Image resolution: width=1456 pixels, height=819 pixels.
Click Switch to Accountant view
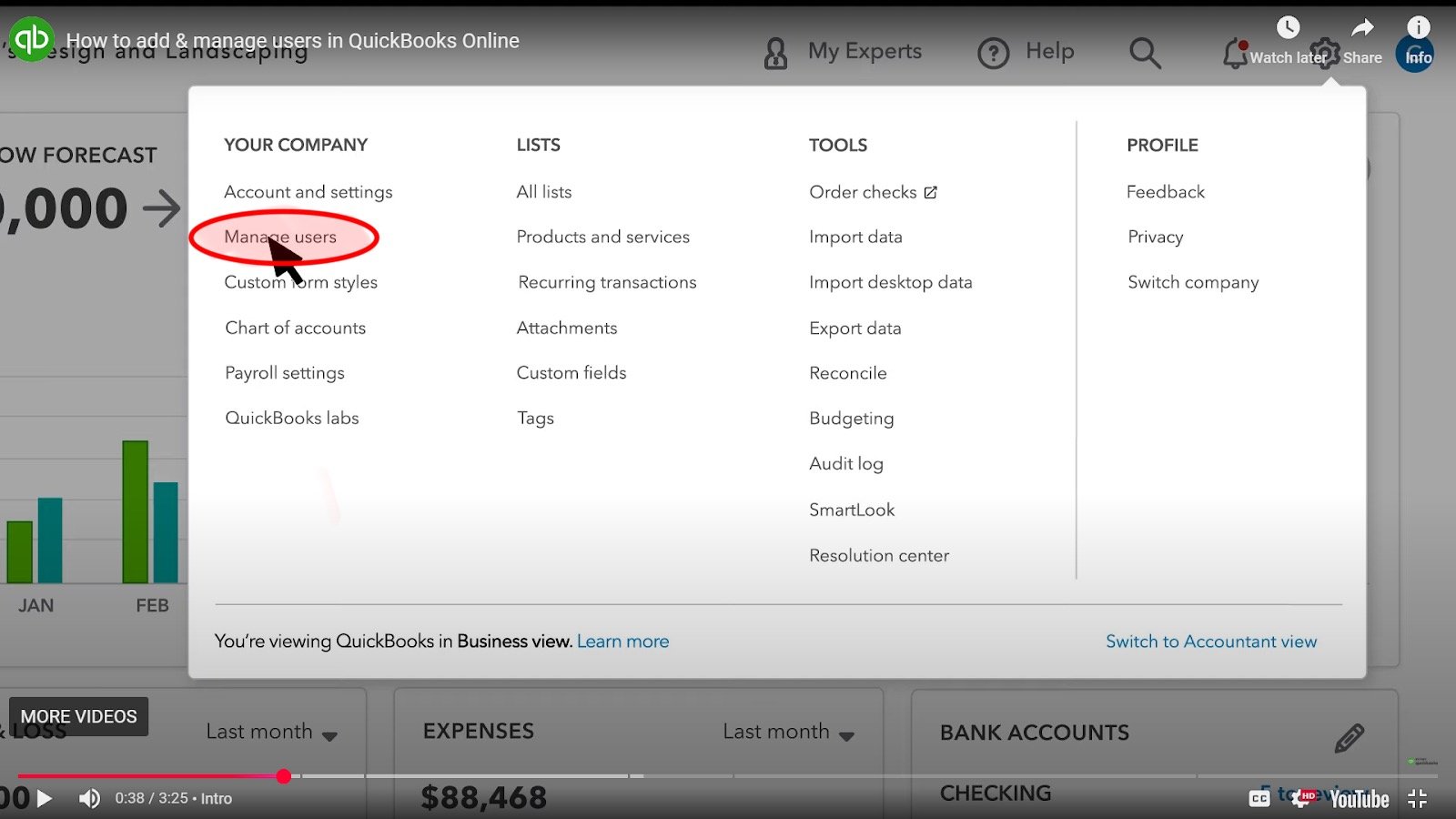click(1211, 642)
